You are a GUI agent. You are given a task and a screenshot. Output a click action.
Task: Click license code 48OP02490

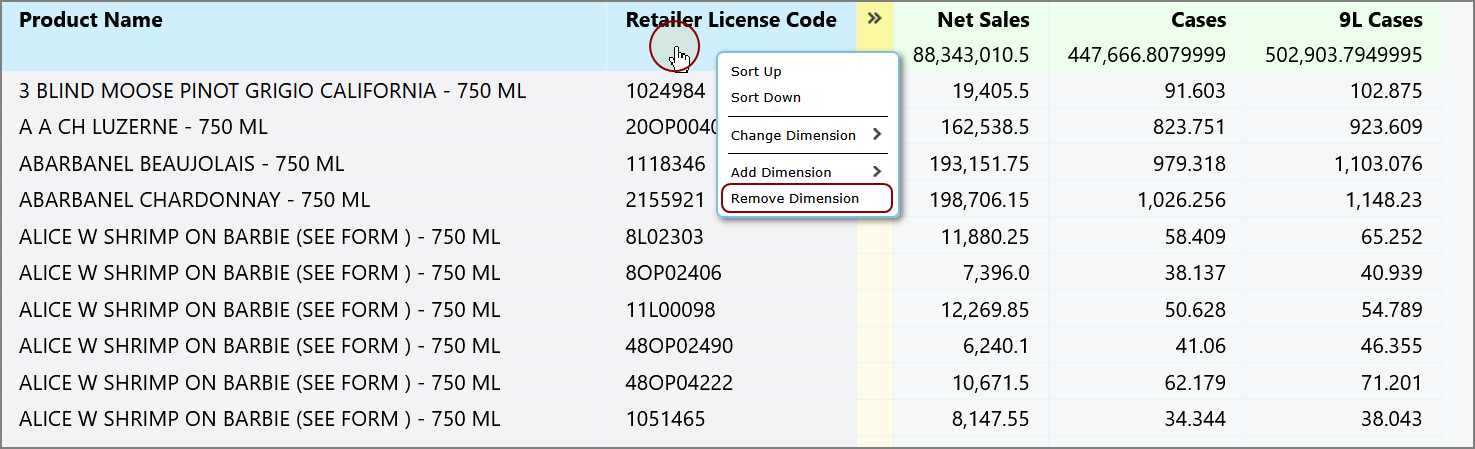(679, 346)
